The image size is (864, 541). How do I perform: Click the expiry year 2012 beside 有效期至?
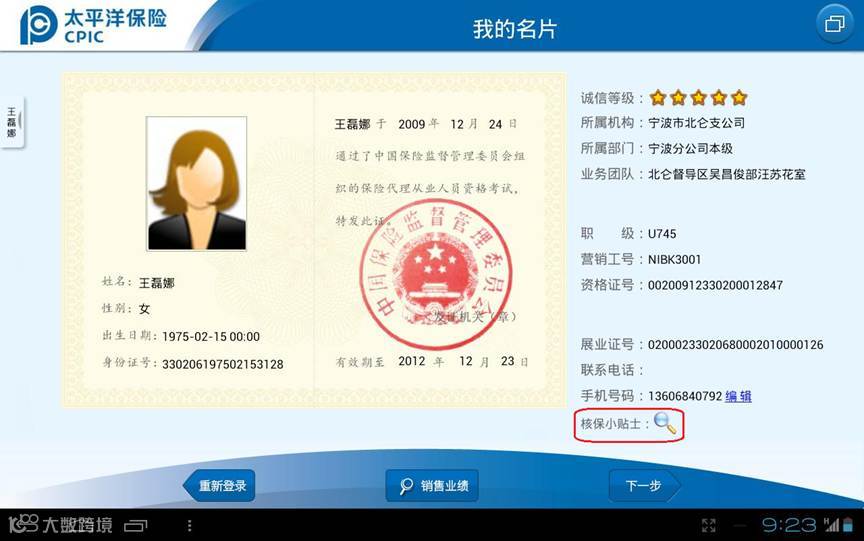[412, 361]
